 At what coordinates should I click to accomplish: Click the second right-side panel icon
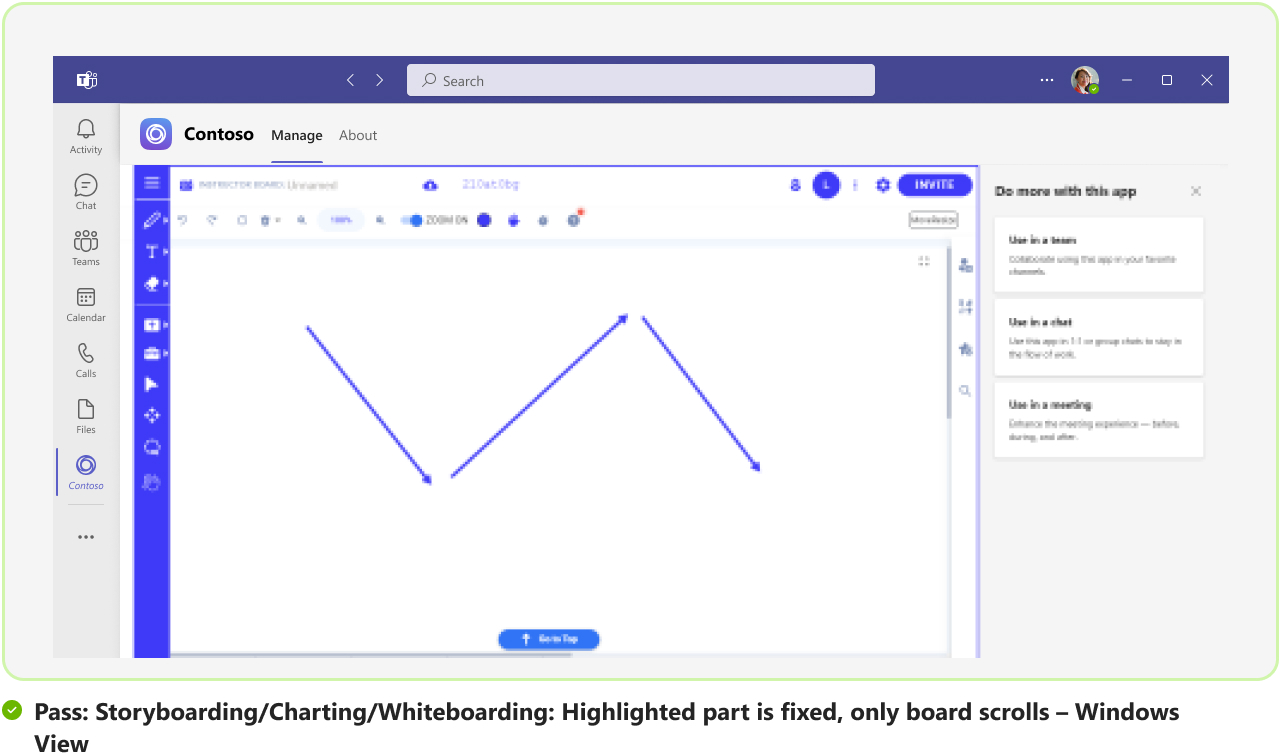pos(965,307)
